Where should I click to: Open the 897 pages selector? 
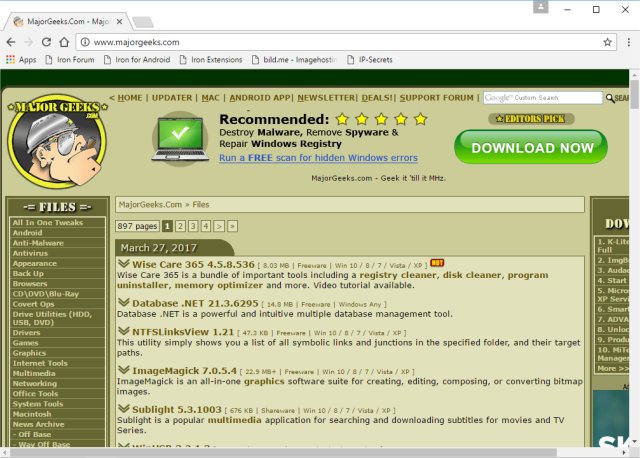pos(137,226)
